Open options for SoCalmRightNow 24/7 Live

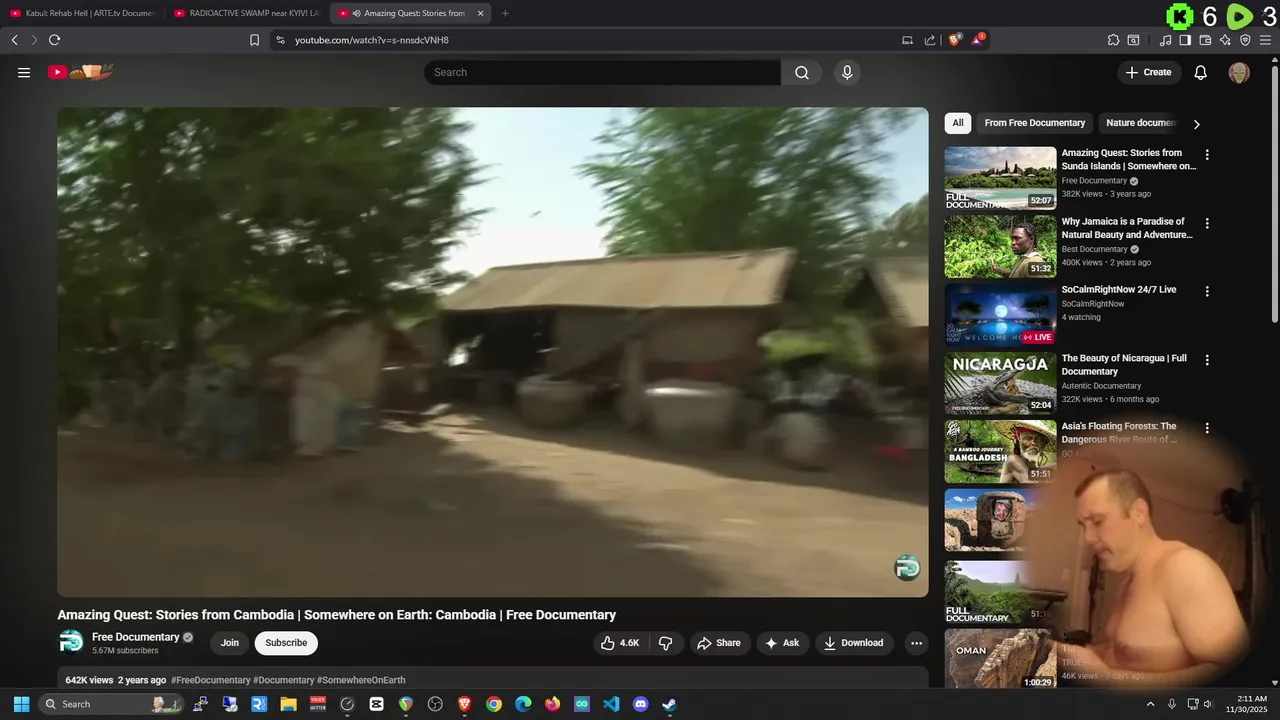1207,291
